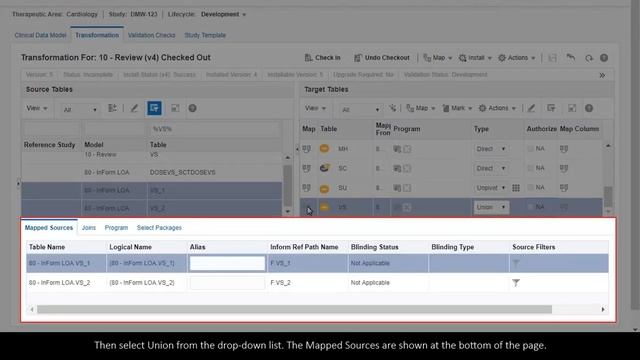This screenshot has width=640, height=360.
Task: Click the query-by-example icon in Target Tables
Action: (x=551, y=108)
